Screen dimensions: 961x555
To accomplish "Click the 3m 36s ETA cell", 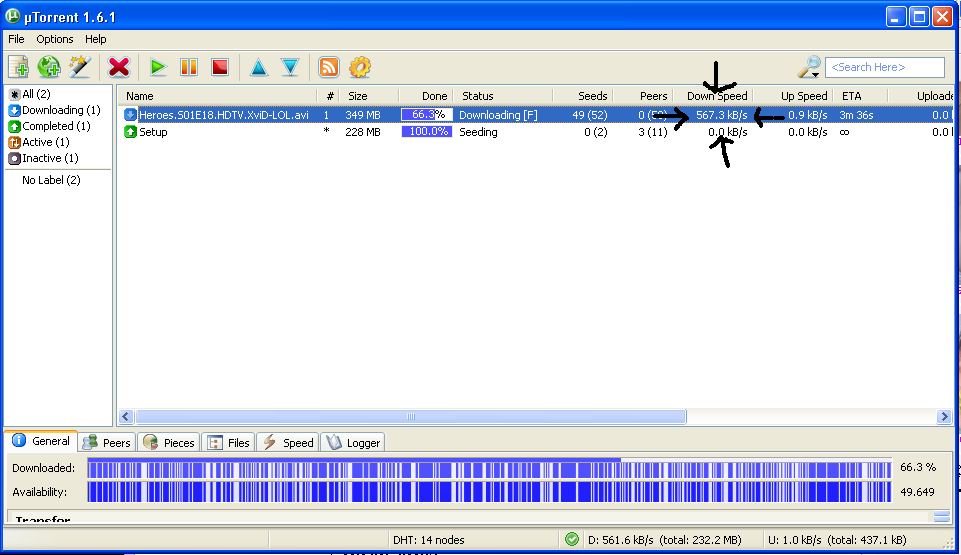I will point(856,115).
